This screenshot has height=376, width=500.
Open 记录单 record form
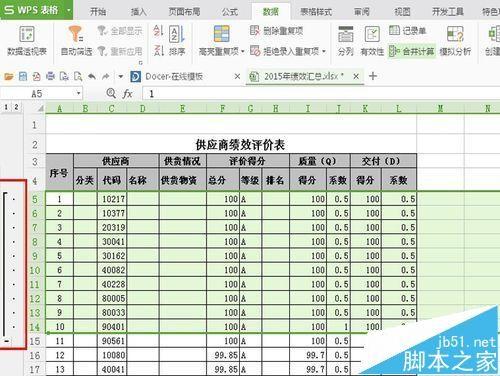tap(408, 31)
